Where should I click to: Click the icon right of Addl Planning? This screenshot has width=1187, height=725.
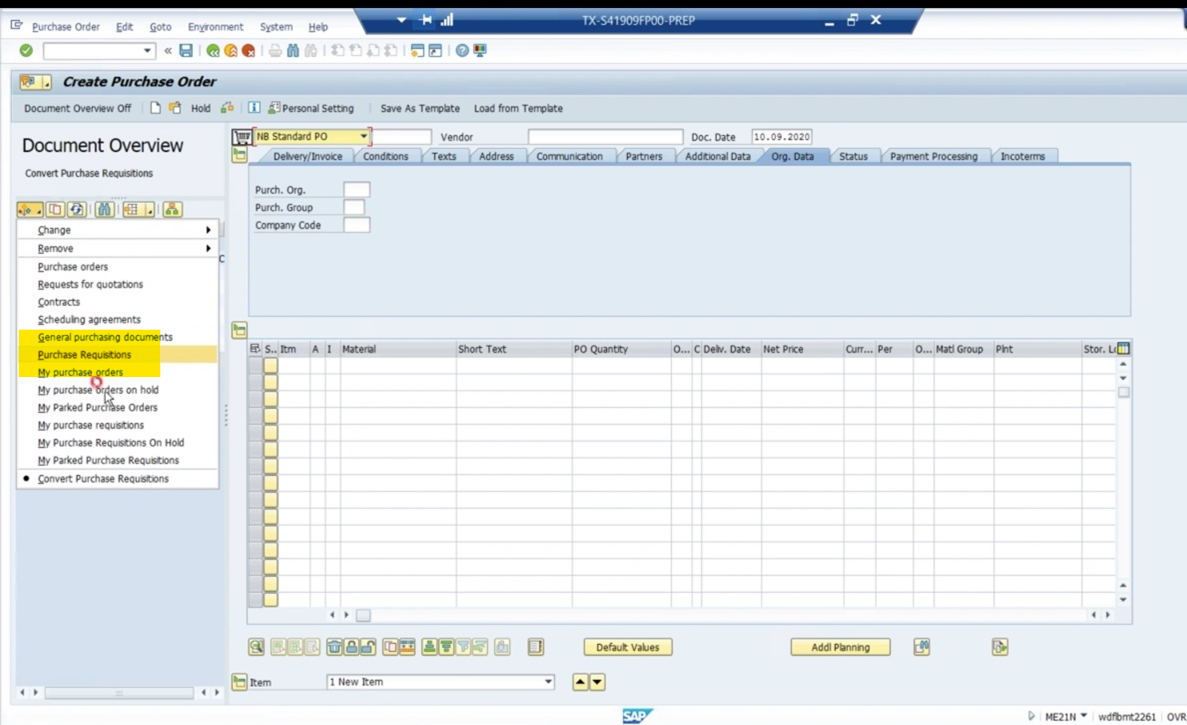click(x=921, y=647)
